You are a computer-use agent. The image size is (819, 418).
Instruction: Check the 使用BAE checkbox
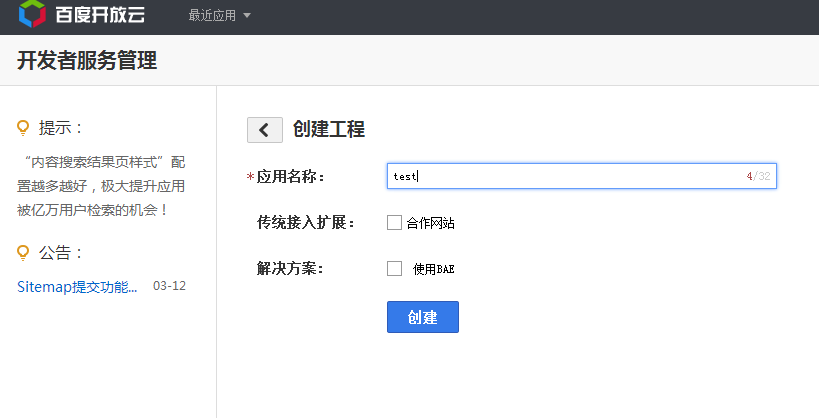click(x=394, y=269)
